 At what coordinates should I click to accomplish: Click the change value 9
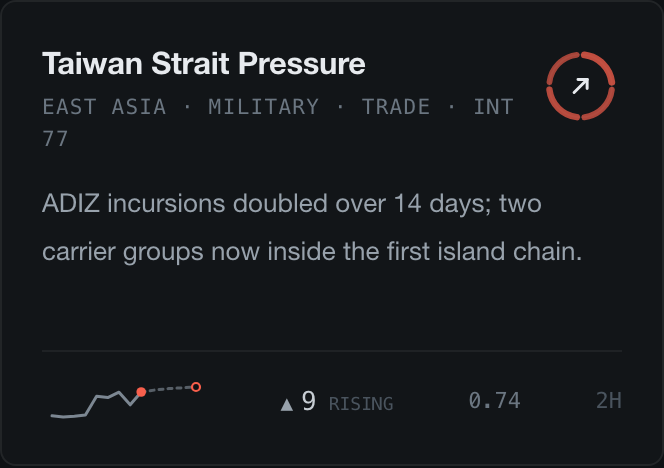click(309, 401)
